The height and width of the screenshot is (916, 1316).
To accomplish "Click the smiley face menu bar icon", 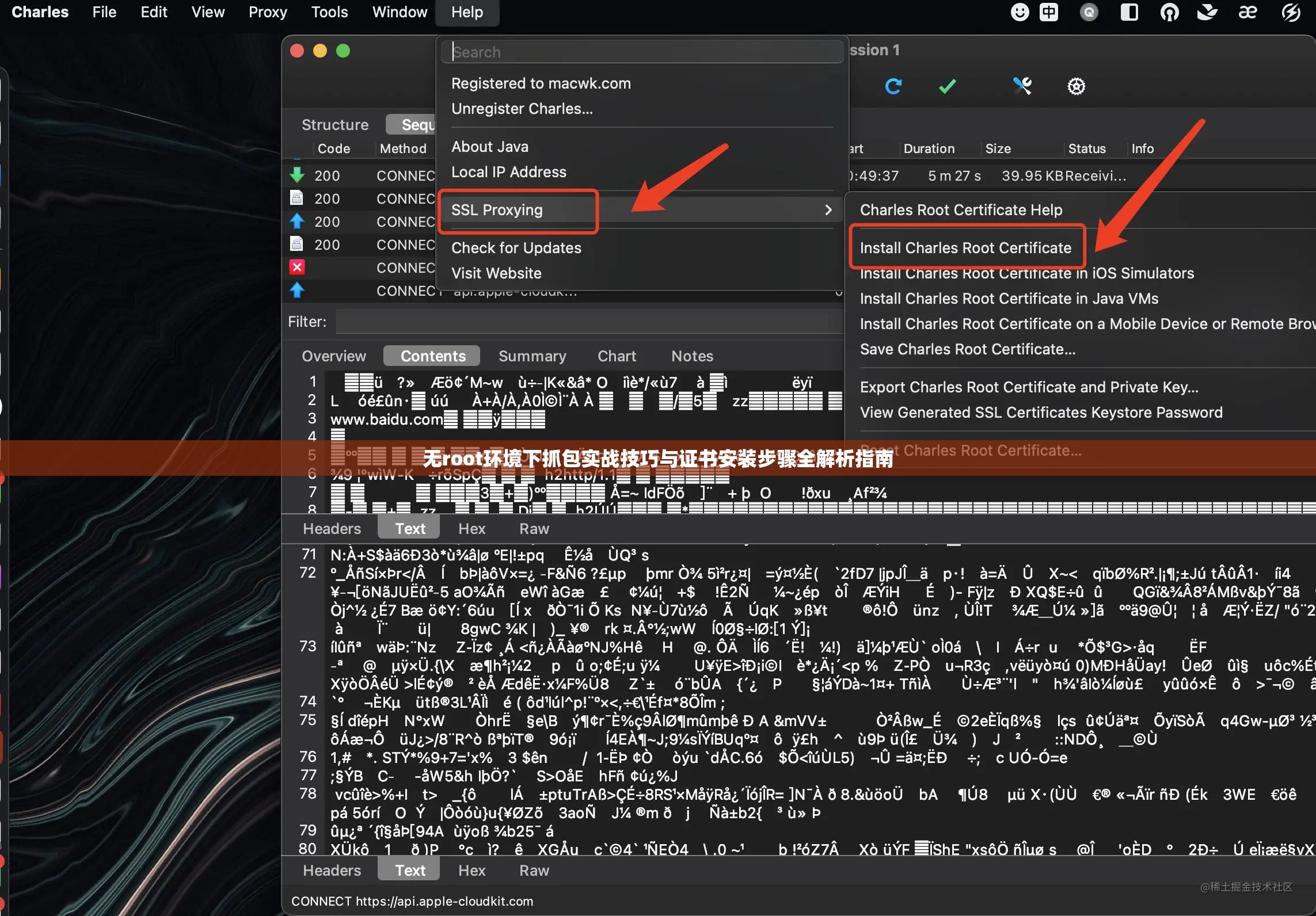I will tap(1020, 12).
